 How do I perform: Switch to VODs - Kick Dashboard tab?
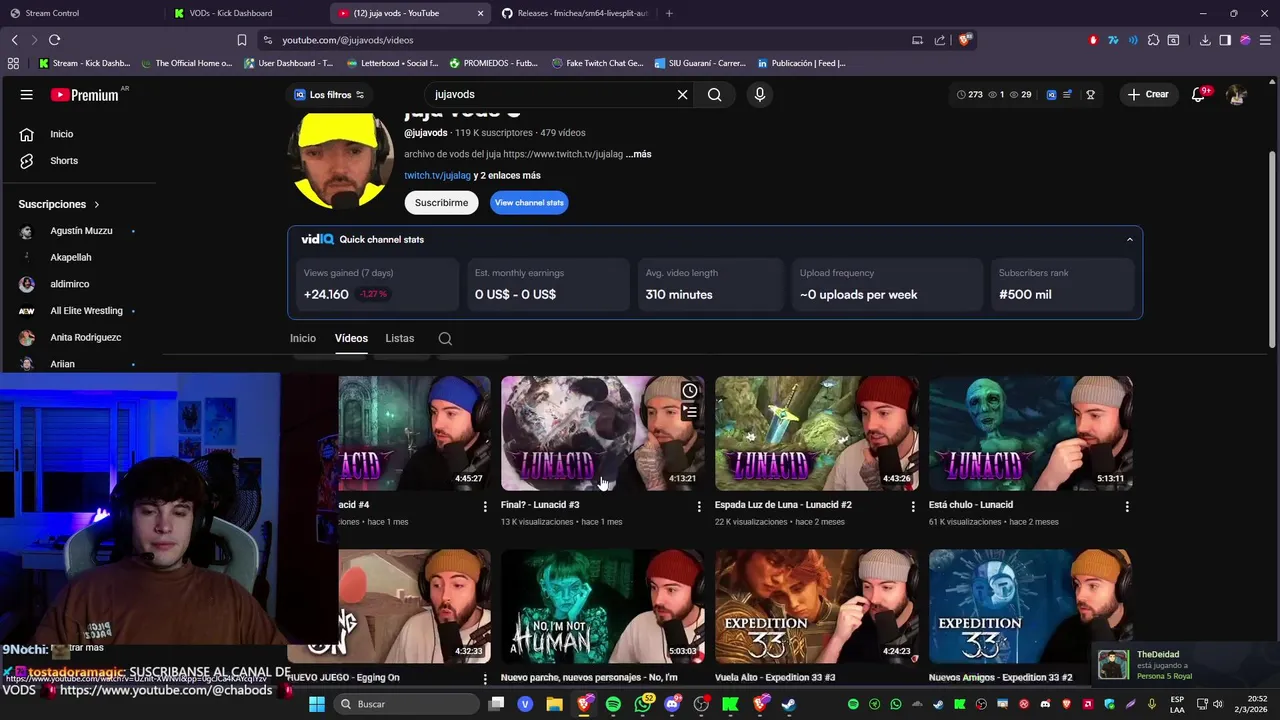(x=245, y=13)
